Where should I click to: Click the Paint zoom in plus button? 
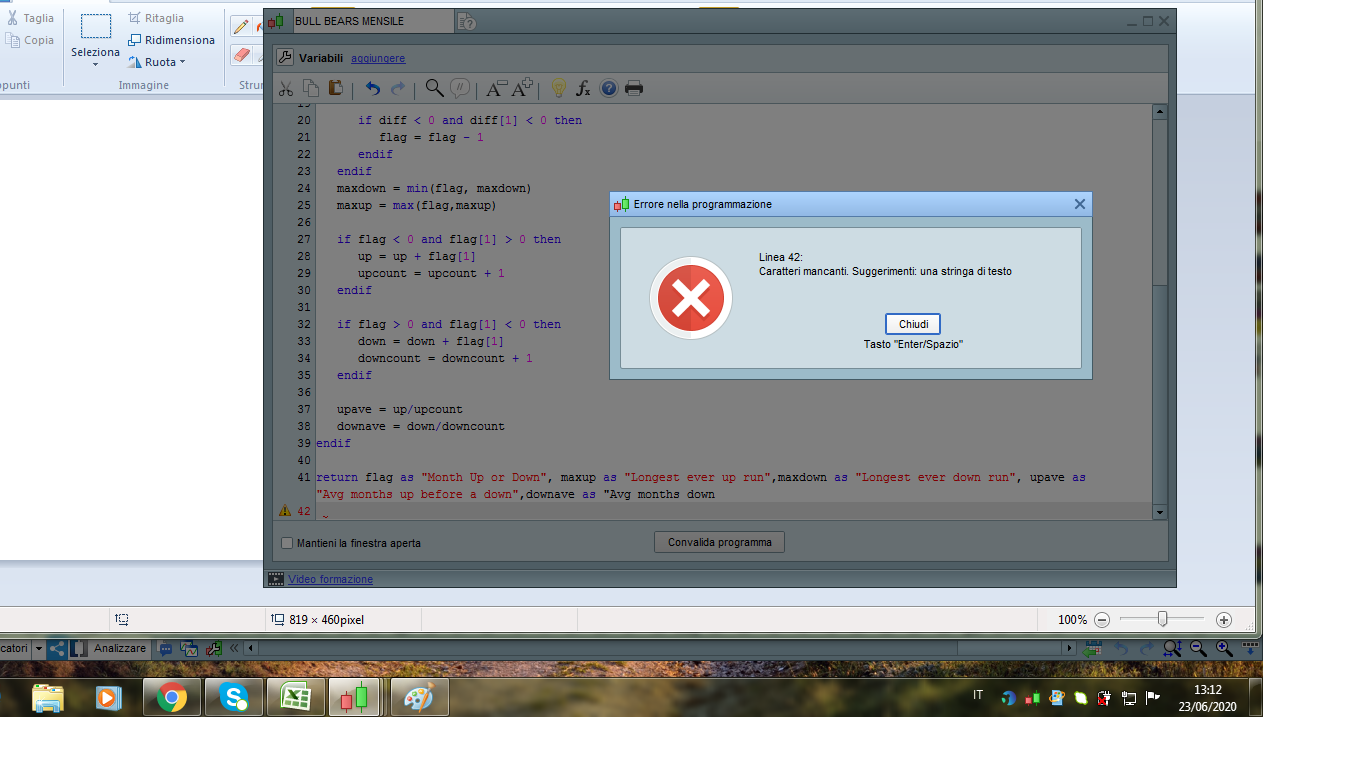click(1223, 620)
